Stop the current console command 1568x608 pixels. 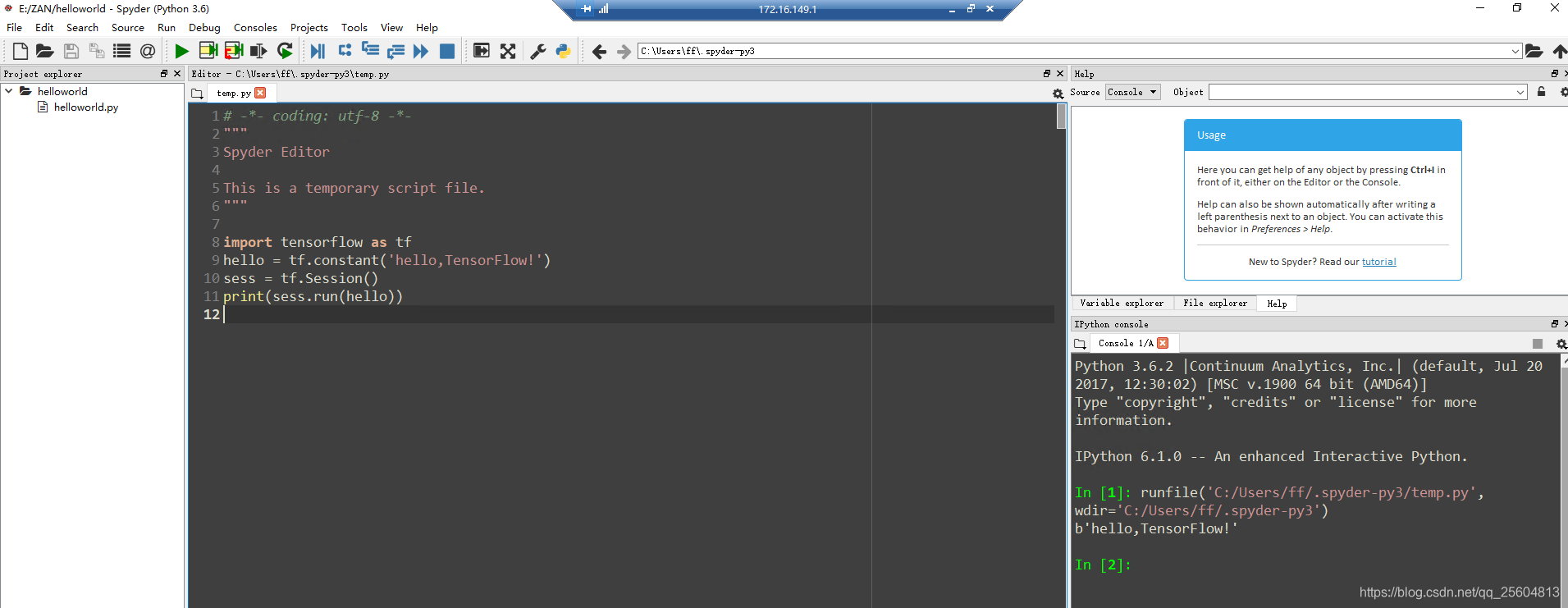(1538, 344)
